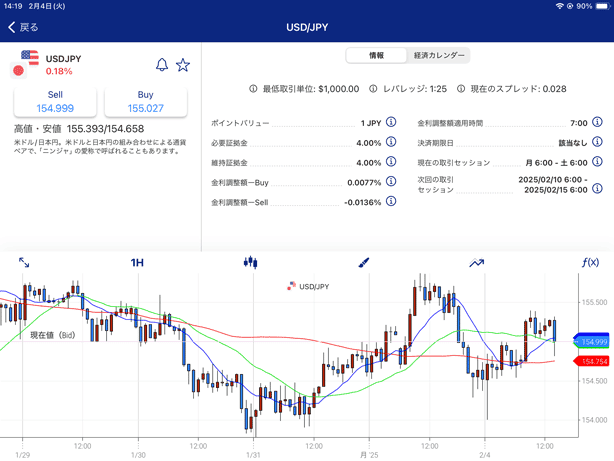Open info for 金利調整額ーSell row

(x=391, y=202)
